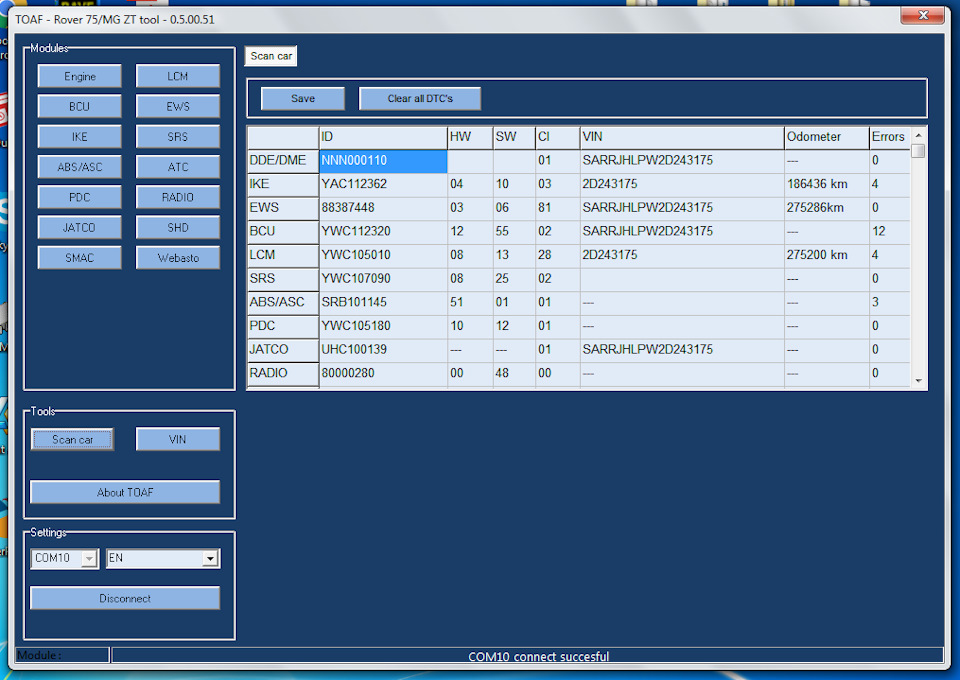960x680 pixels.
Task: Click status text COM10 connect succesful
Action: 538,657
